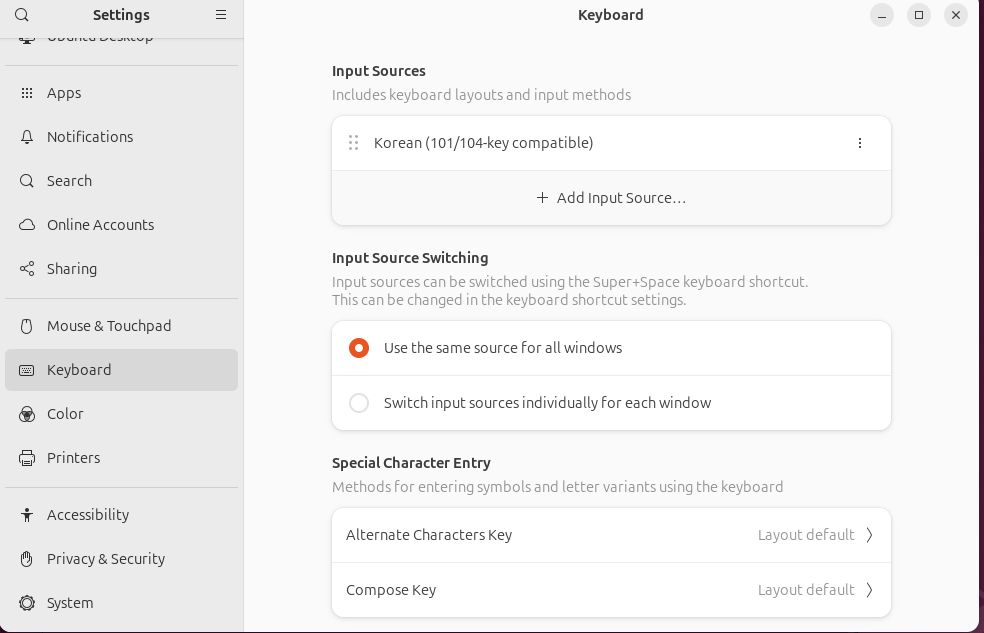Click the drag handle beside Korean layout
Image resolution: width=984 pixels, height=633 pixels.
(x=353, y=143)
